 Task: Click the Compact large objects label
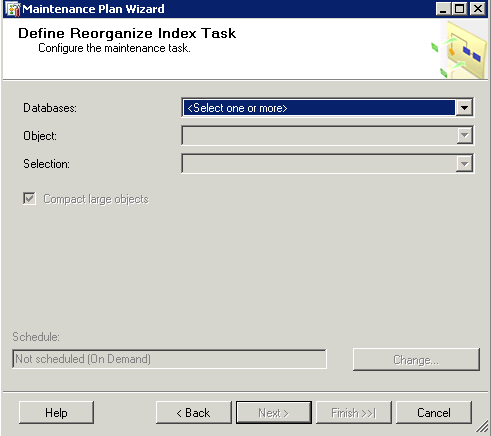96,199
